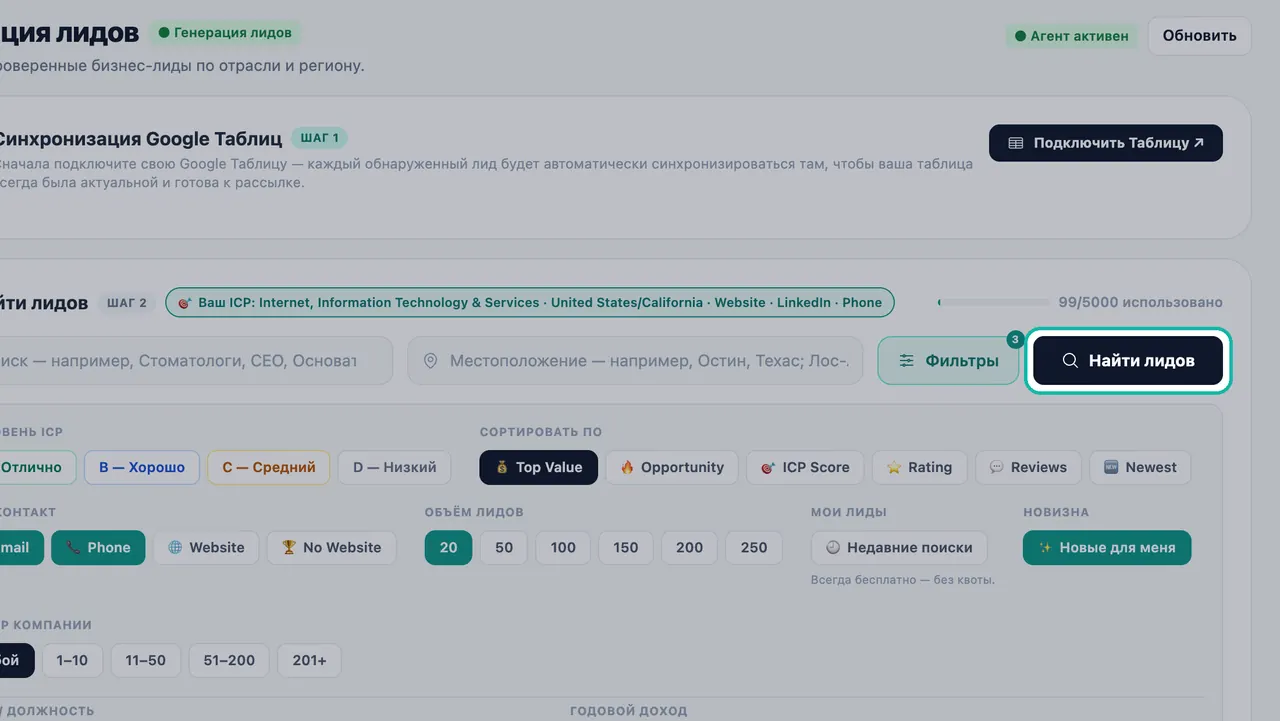Click the 99/5000 usage progress bar
Viewport: 1280px width, 721px height.
pyautogui.click(x=992, y=302)
